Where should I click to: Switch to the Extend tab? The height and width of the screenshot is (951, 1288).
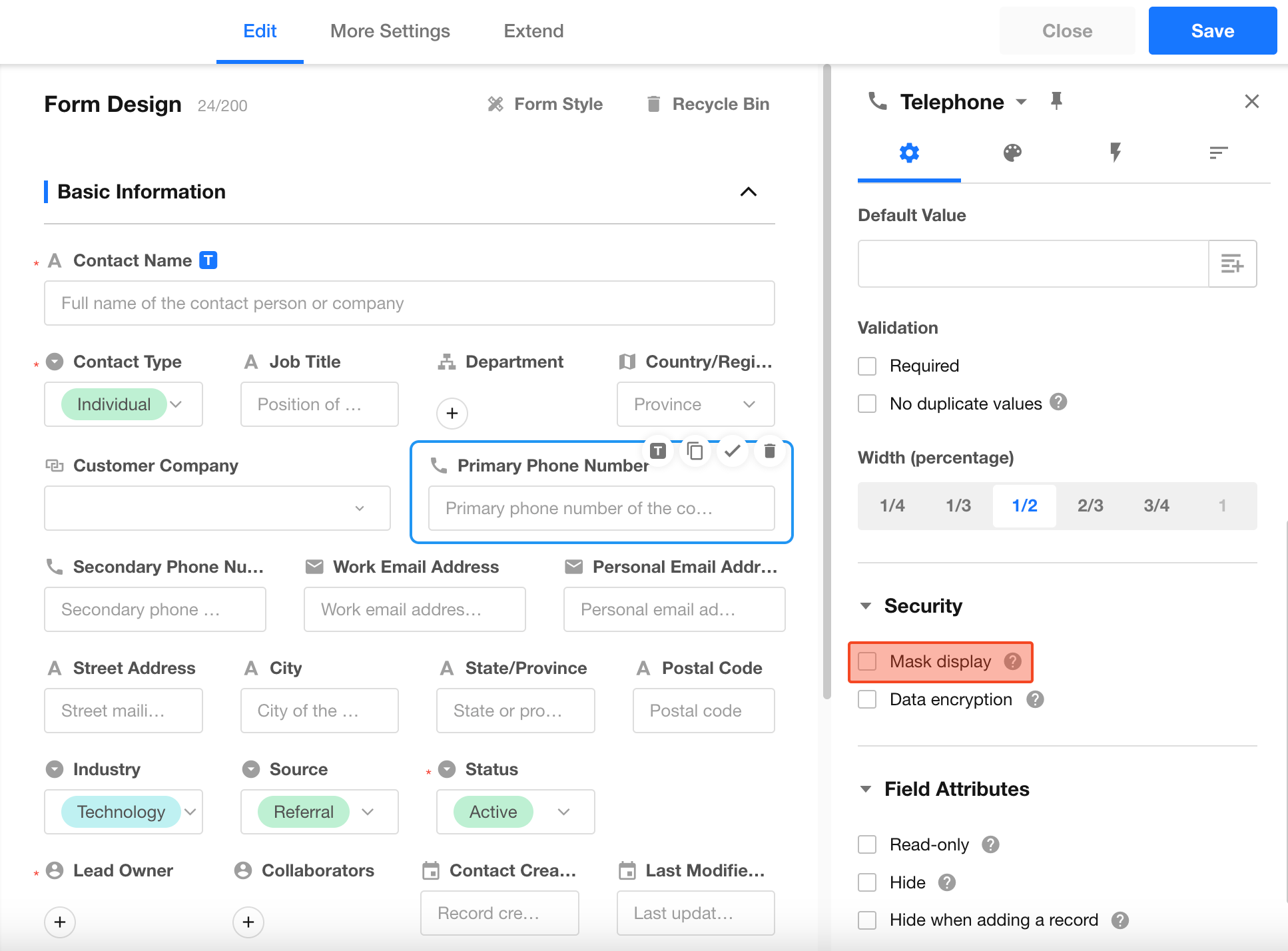coord(533,31)
